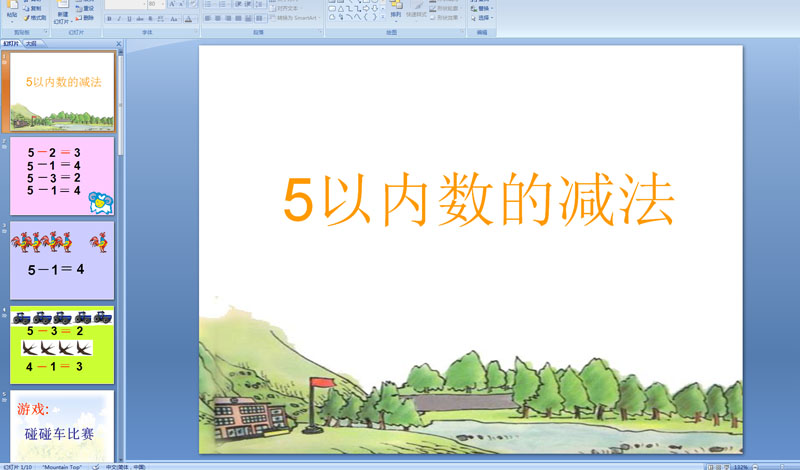Select slide 3 thumbnail with roosters

click(62, 260)
